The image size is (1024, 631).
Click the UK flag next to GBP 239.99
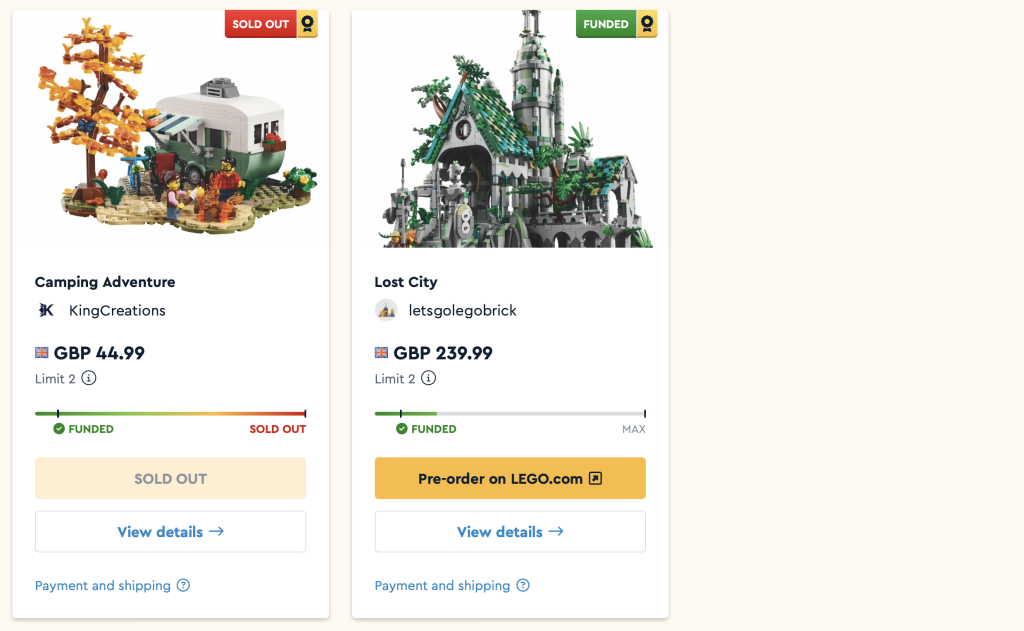(382, 353)
